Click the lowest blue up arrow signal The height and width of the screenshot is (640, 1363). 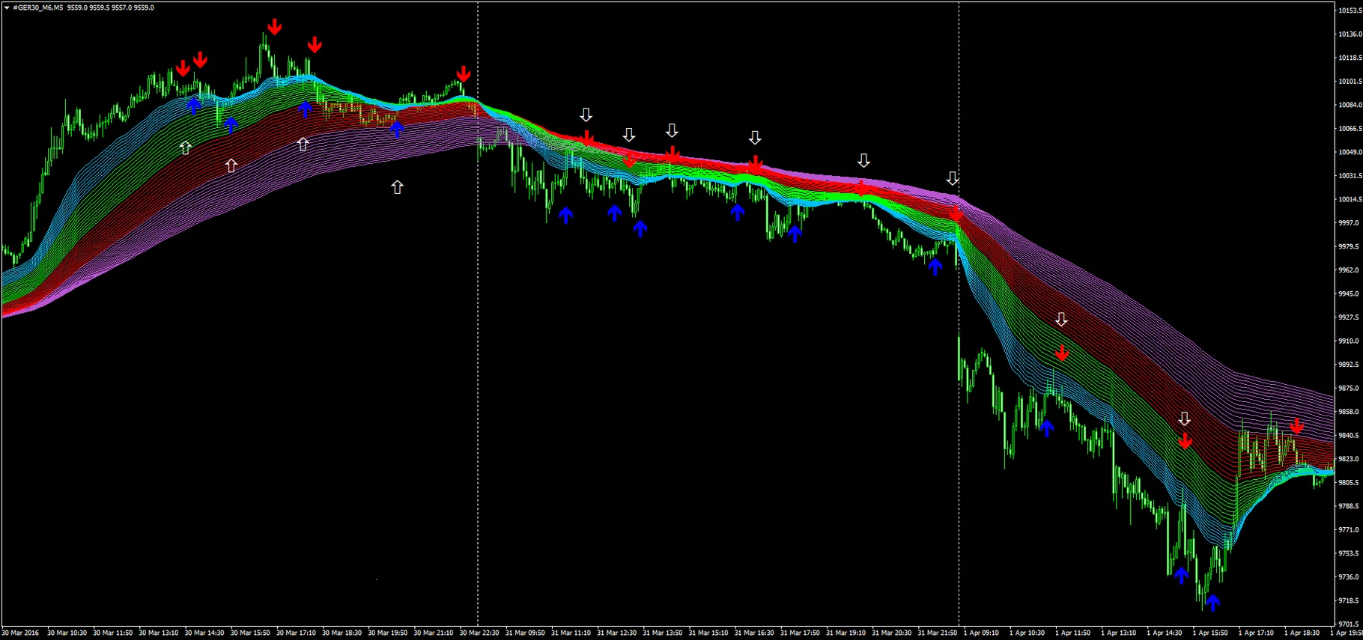point(1212,602)
